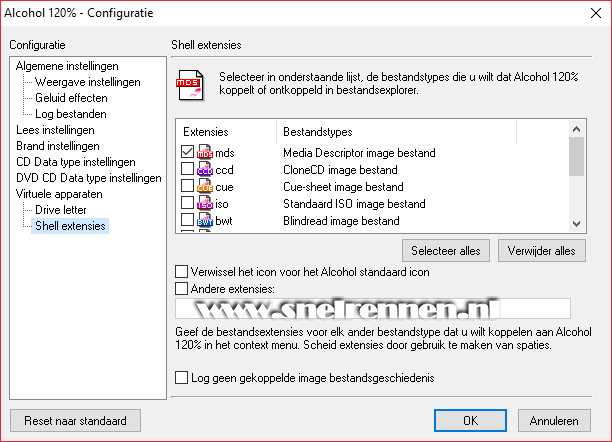Open DVD CD Data type instellingen
Image resolution: width=612 pixels, height=442 pixels.
pos(89,178)
